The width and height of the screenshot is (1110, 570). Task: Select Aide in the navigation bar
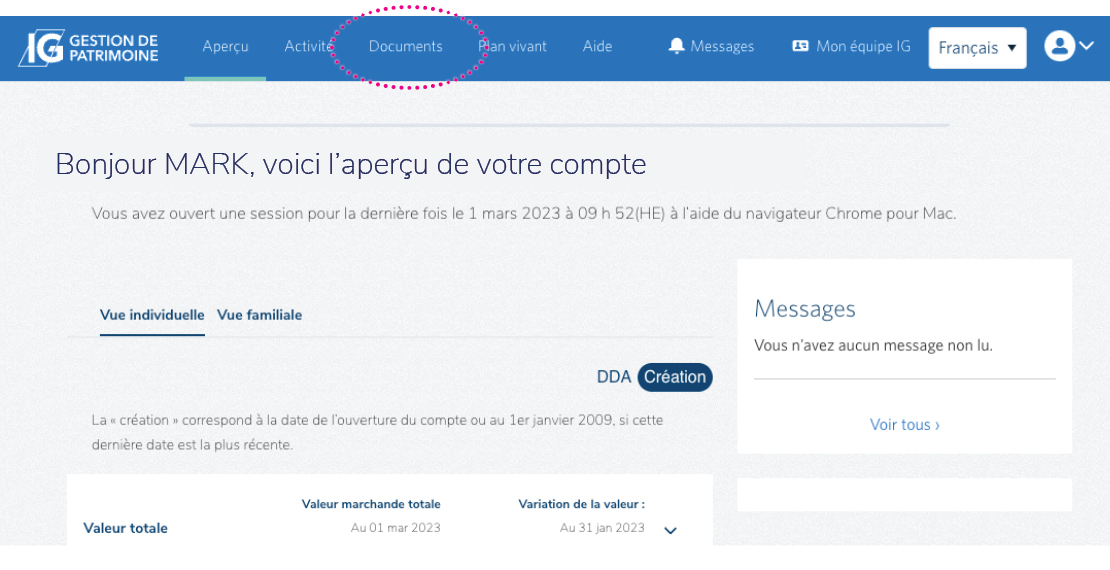(x=597, y=46)
